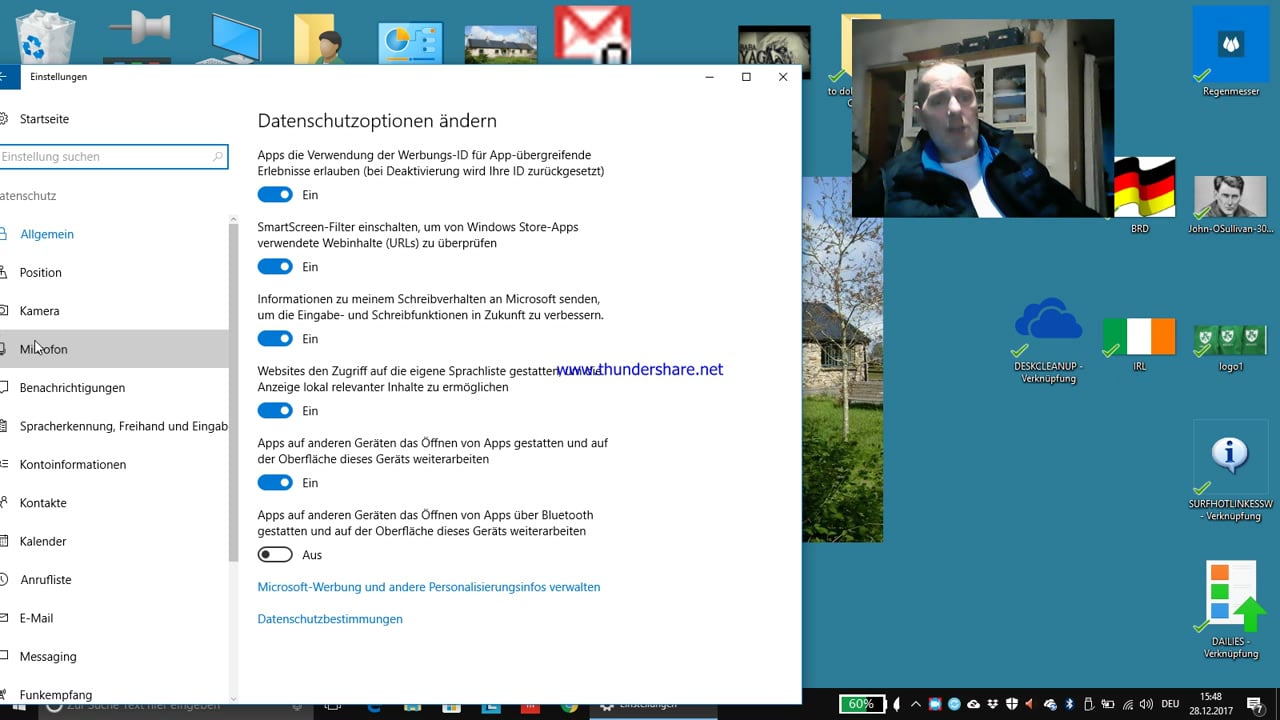Open the farmhouse photo desktop icon
Screen dimensions: 1280x720
[x=501, y=44]
